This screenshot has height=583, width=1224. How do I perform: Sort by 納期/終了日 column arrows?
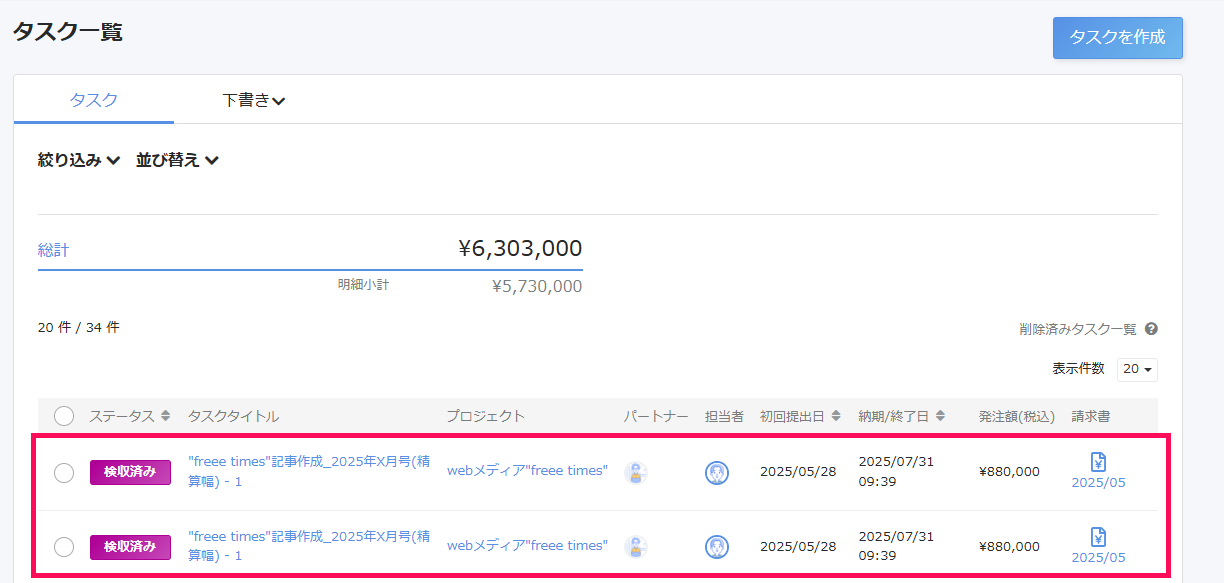coord(940,416)
